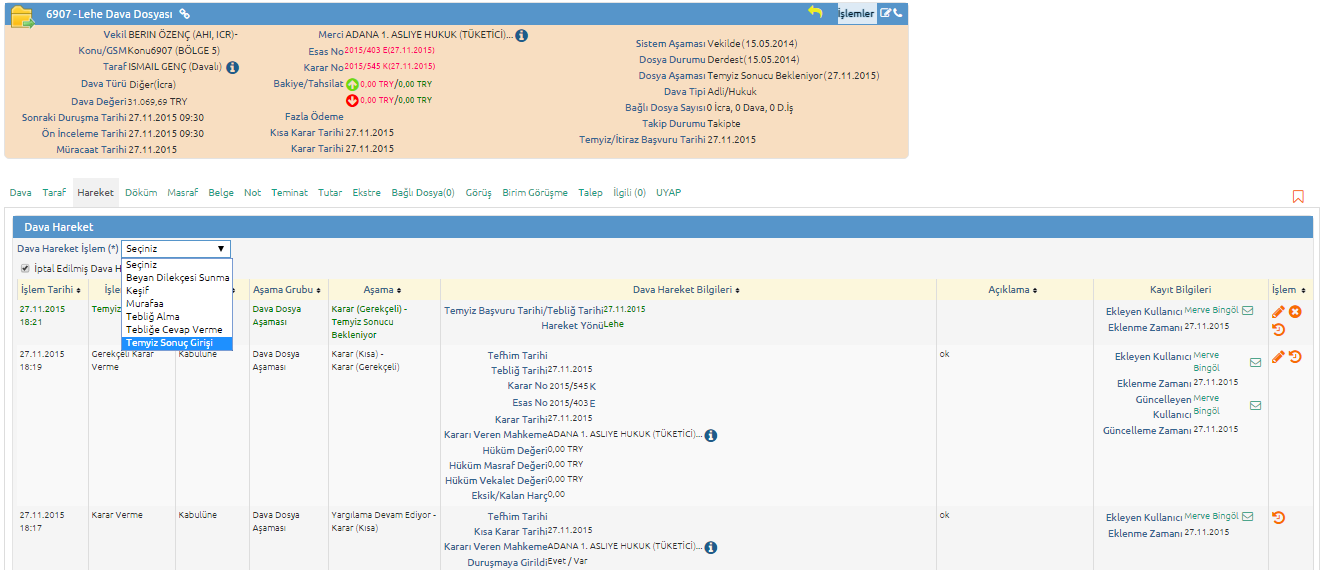1320x570 pixels.
Task: Delete the 18:21 Temyiz row via orange X
Action: tap(1295, 312)
